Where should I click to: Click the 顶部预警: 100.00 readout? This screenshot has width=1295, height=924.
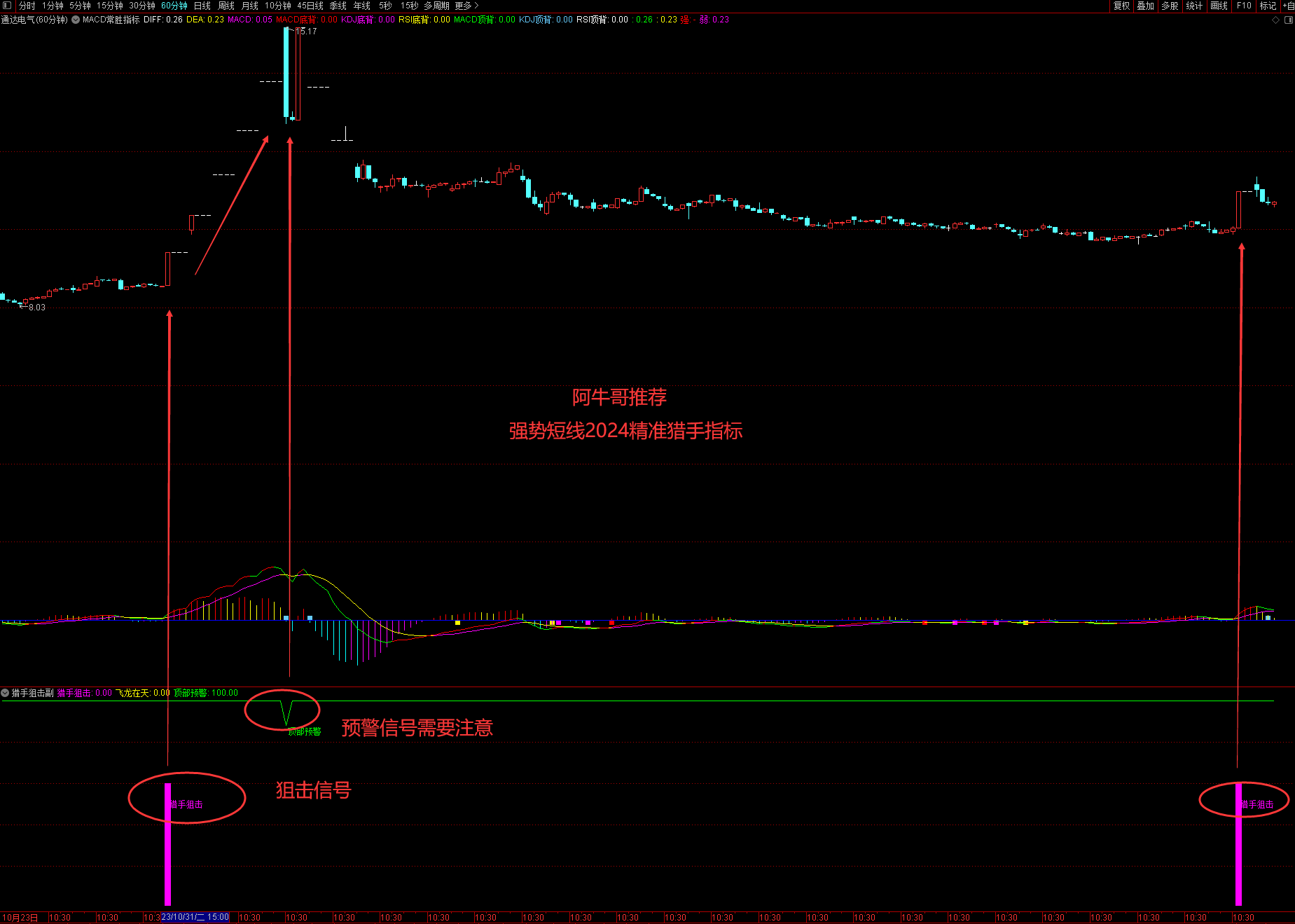point(206,693)
